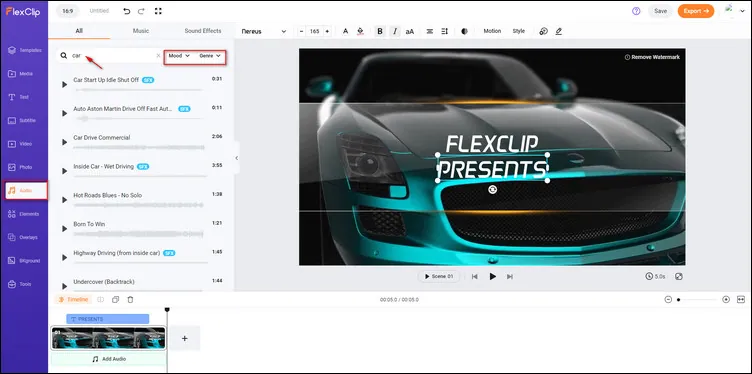Add a new scene with plus button
This screenshot has height=374, width=752.
pyautogui.click(x=185, y=339)
